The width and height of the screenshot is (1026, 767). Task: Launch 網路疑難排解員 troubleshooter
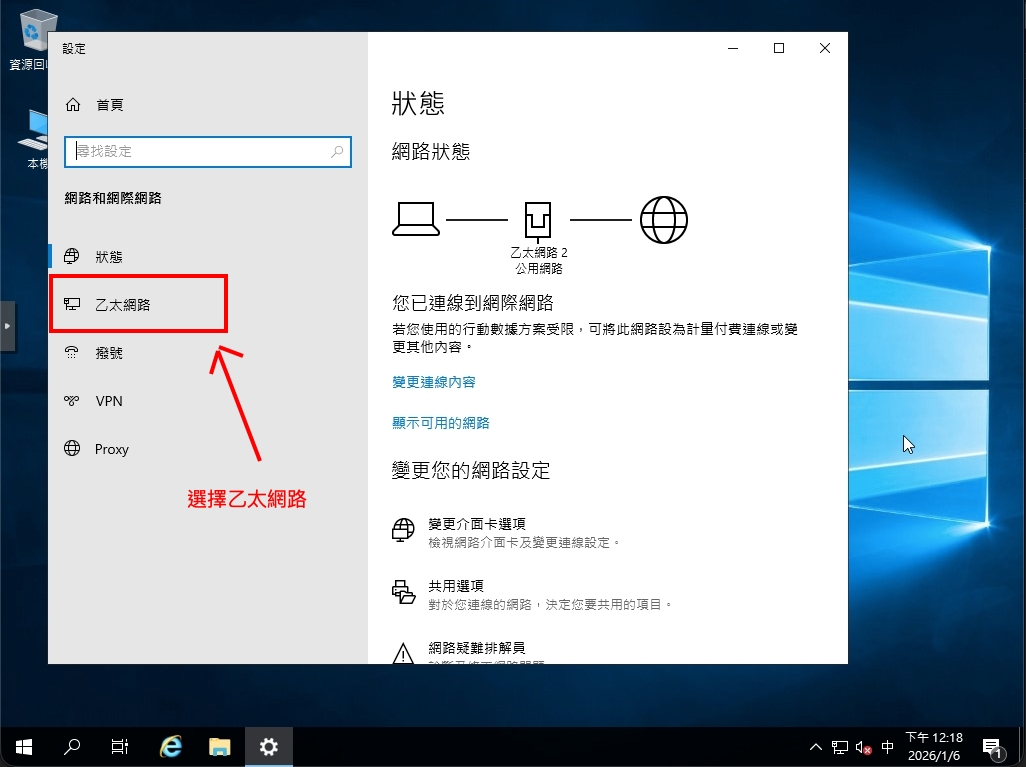(476, 648)
